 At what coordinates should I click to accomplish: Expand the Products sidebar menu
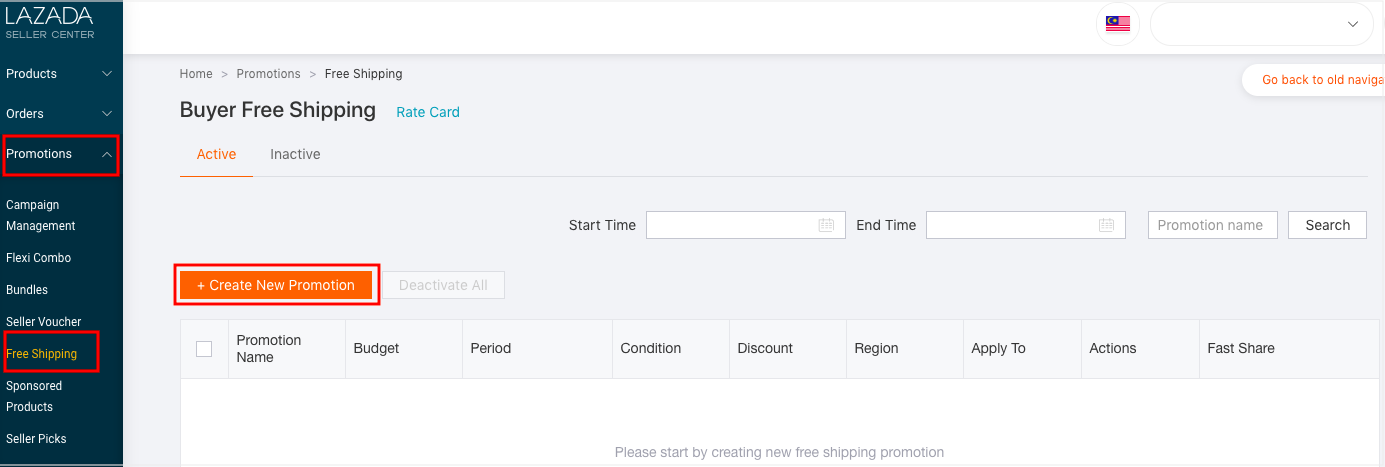pyautogui.click(x=61, y=74)
